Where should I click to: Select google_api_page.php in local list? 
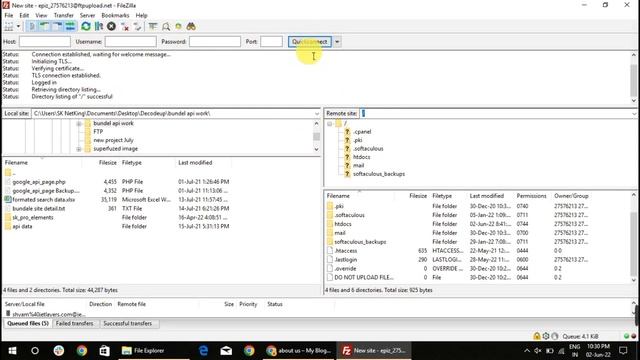point(39,182)
